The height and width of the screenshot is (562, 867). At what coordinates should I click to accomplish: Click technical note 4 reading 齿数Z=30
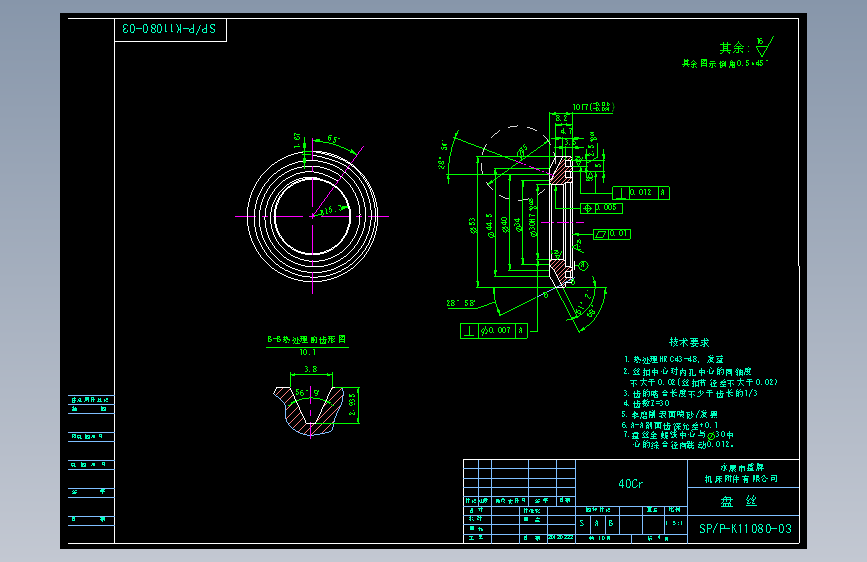point(646,404)
